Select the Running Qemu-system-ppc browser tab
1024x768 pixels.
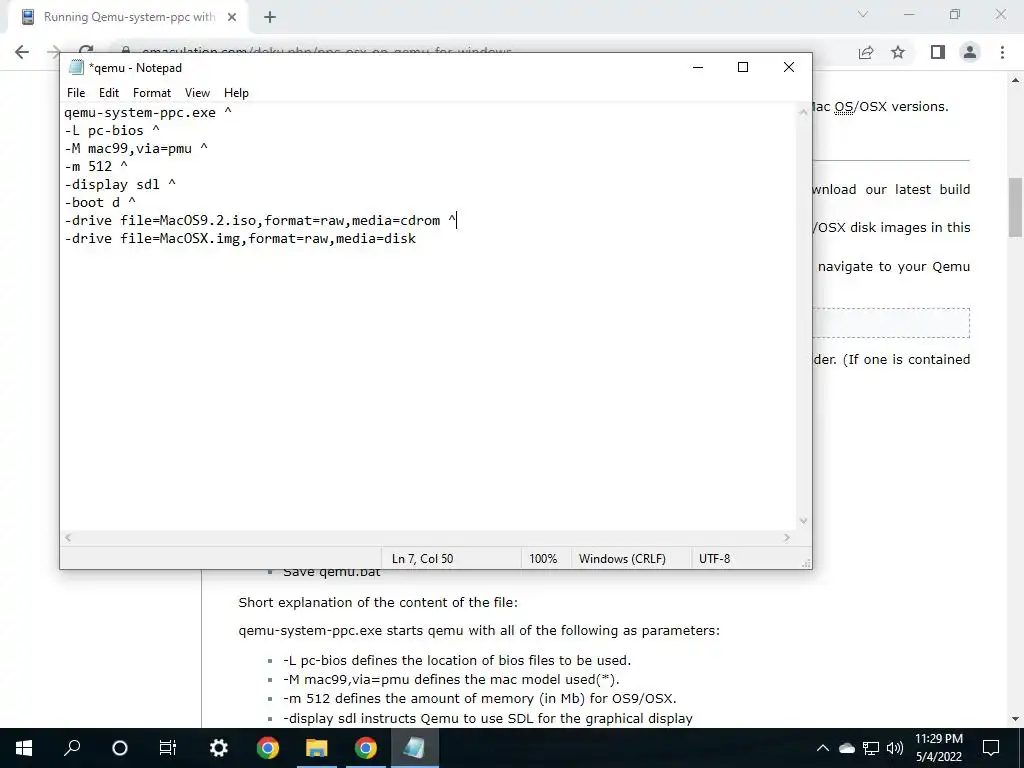(127, 17)
